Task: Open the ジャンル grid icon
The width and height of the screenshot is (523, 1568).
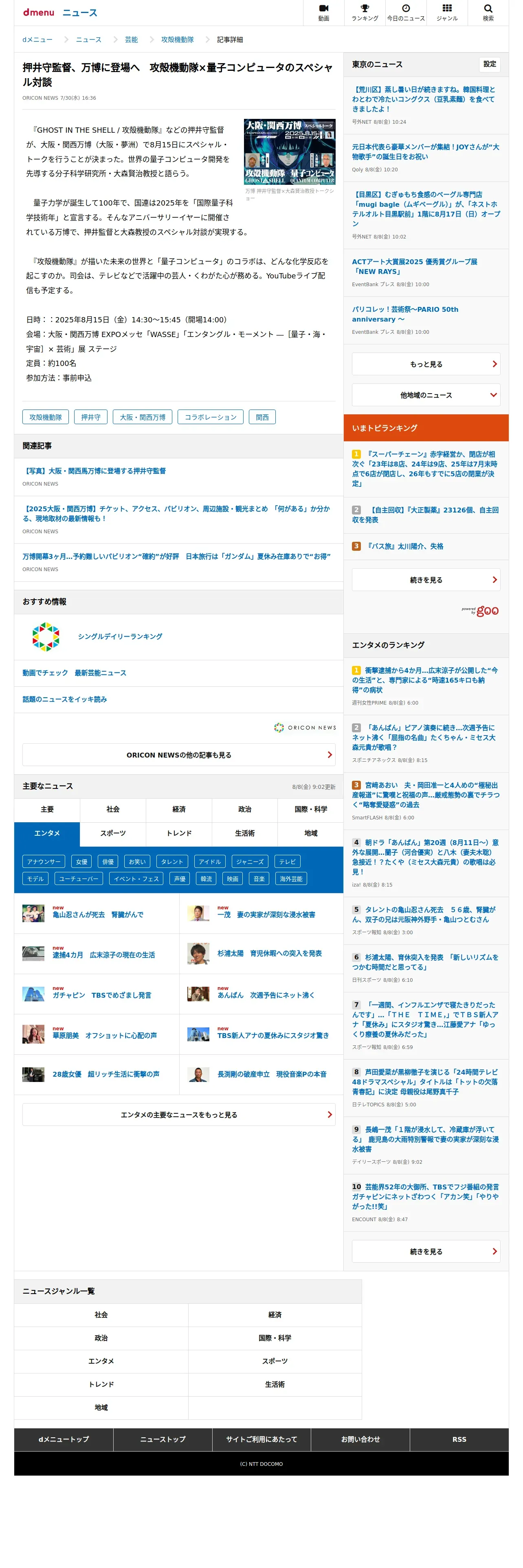Action: (447, 12)
